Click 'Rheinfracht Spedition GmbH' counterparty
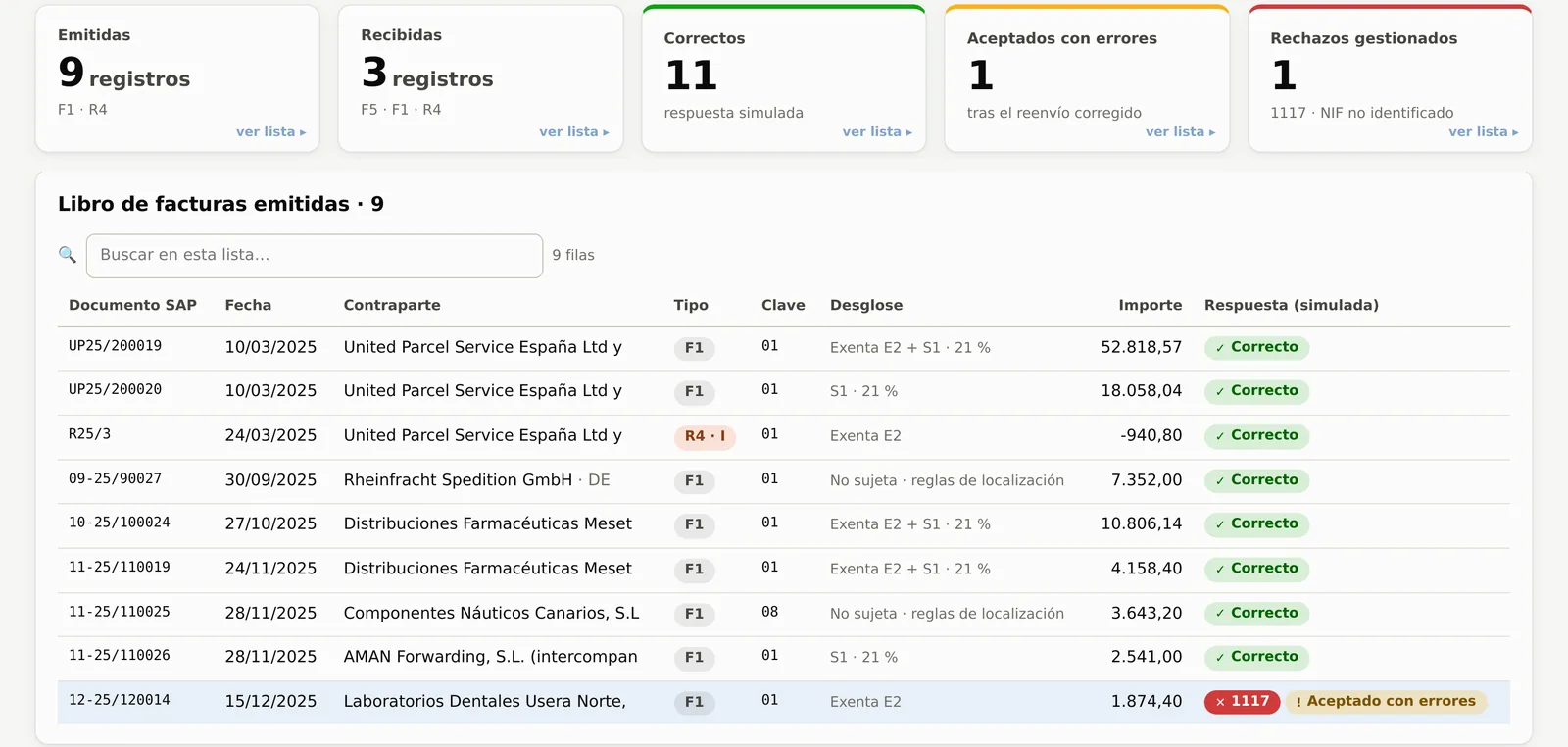 (458, 480)
